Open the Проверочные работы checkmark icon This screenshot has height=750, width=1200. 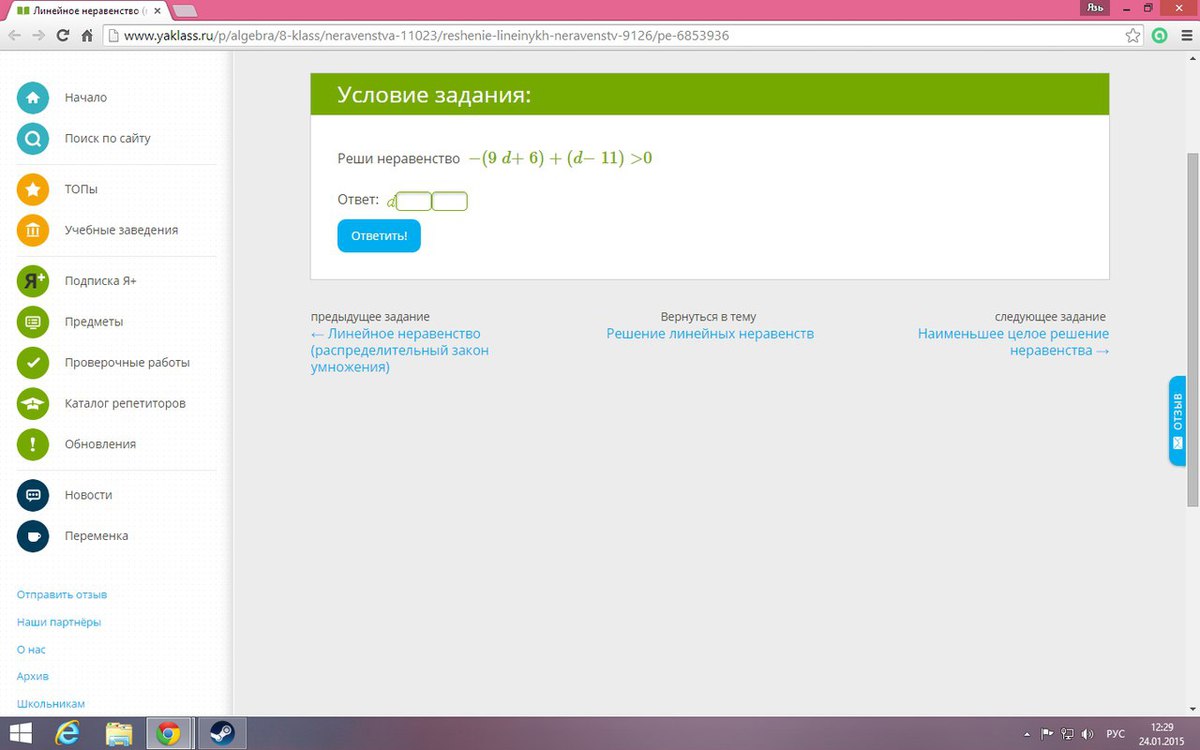(33, 362)
